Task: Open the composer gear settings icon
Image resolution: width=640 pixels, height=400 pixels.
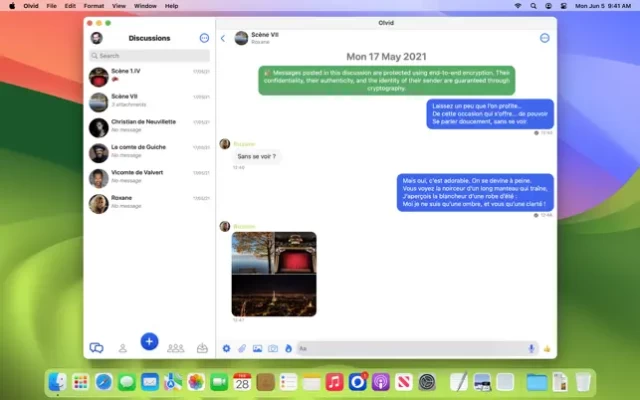Action: tap(226, 348)
